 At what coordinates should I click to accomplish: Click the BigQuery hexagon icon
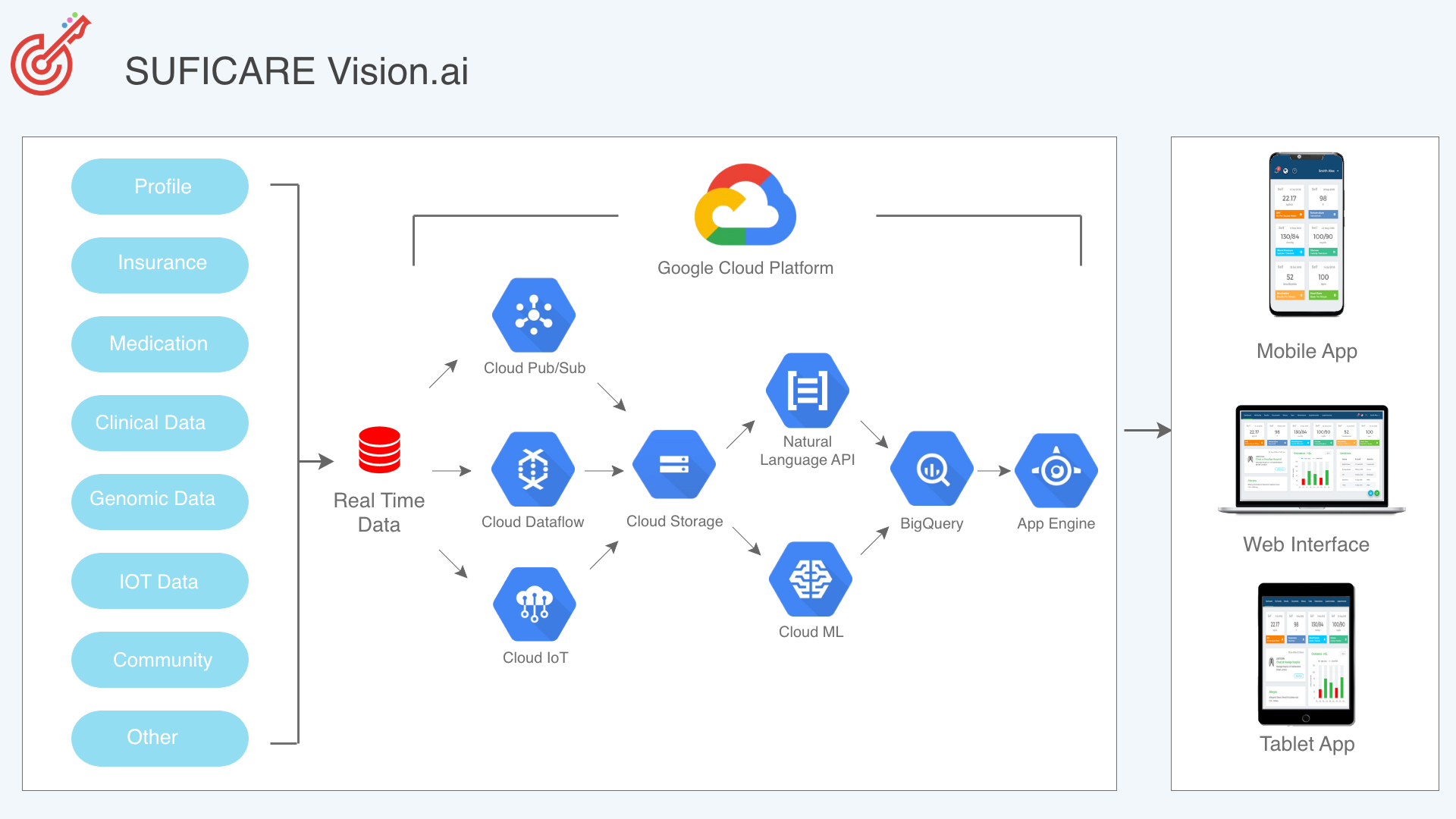coord(932,469)
